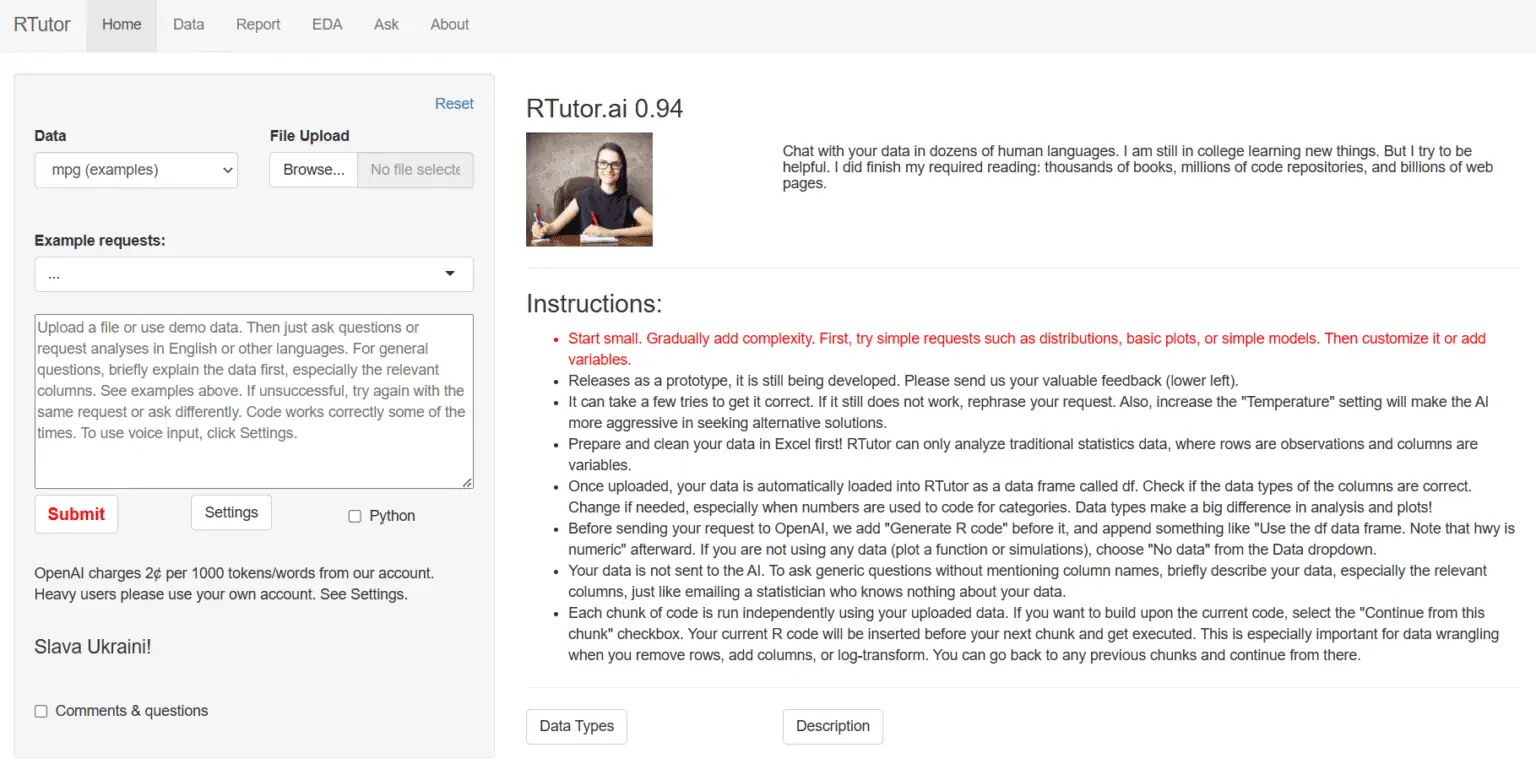
Task: Click the red 'Start small' instruction text
Action: [x=1027, y=349]
